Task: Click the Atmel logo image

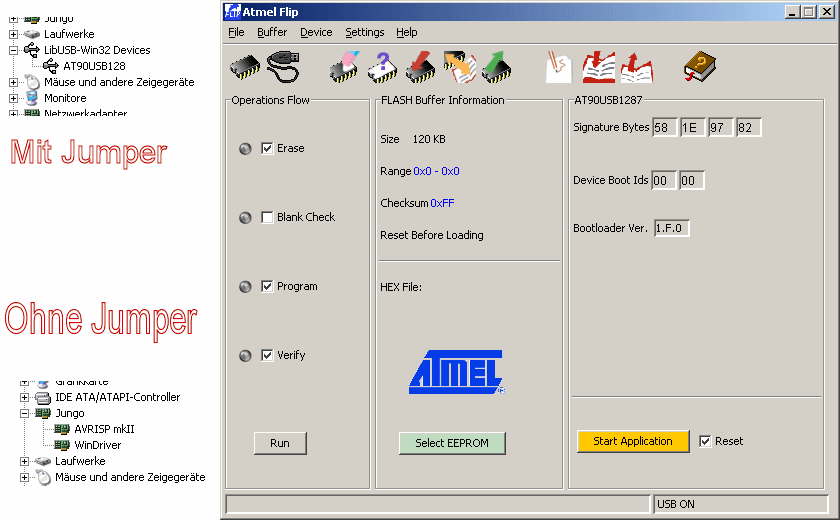Action: point(456,372)
